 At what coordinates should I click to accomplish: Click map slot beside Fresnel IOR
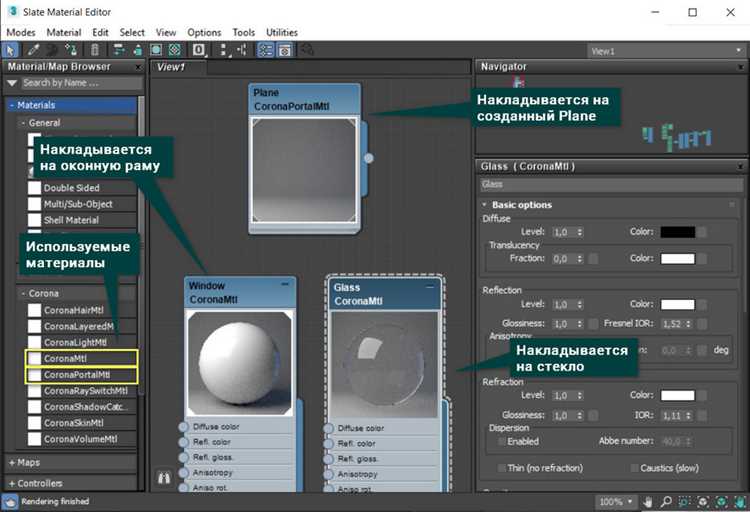[702, 324]
